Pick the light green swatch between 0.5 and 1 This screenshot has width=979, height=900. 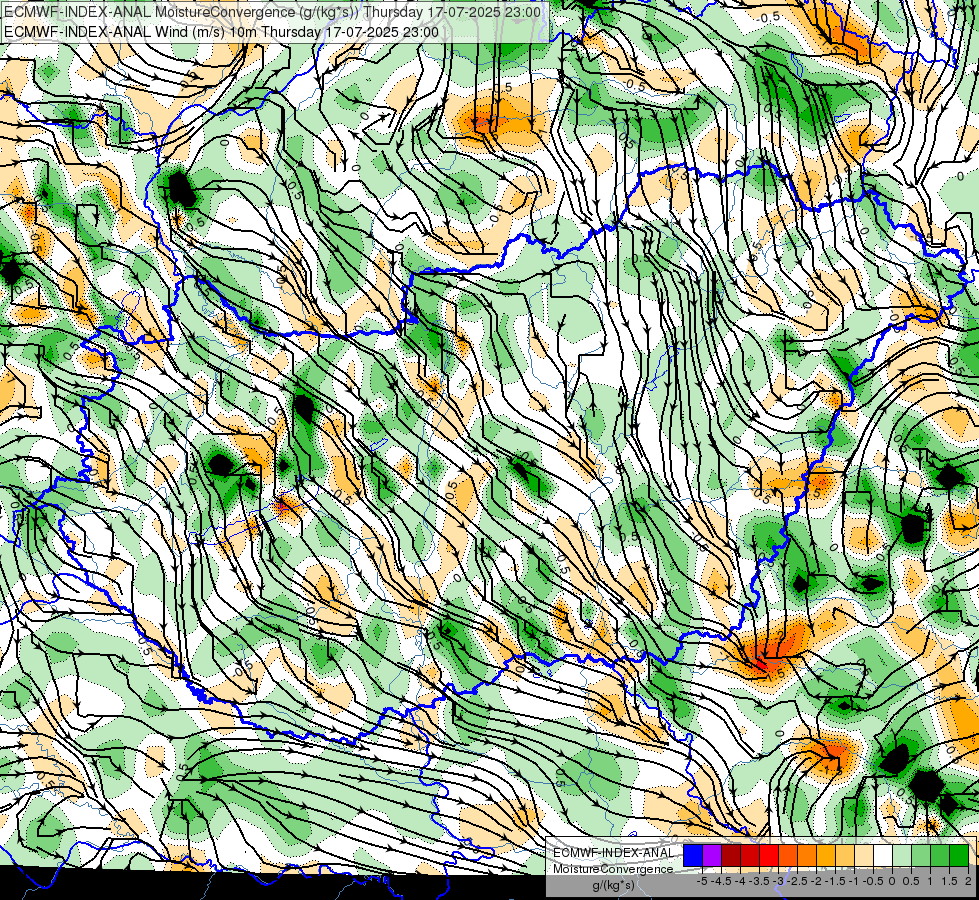(x=921, y=856)
